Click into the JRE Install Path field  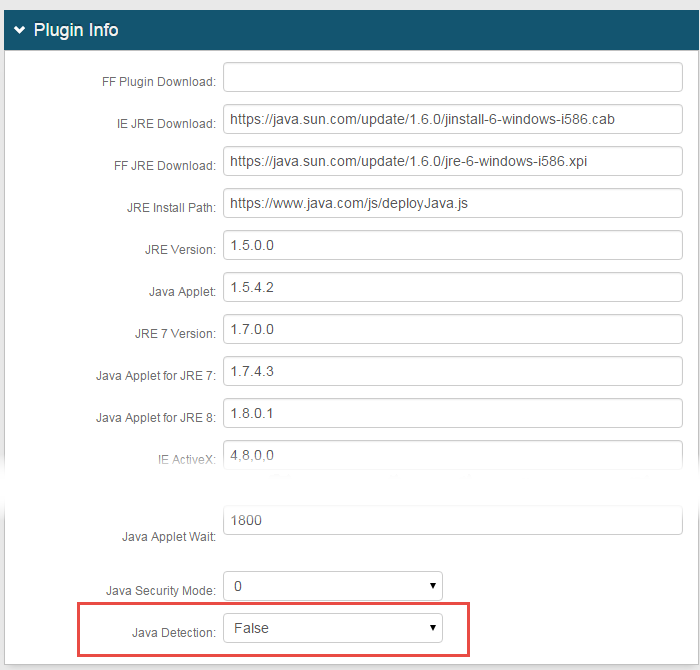[452, 203]
